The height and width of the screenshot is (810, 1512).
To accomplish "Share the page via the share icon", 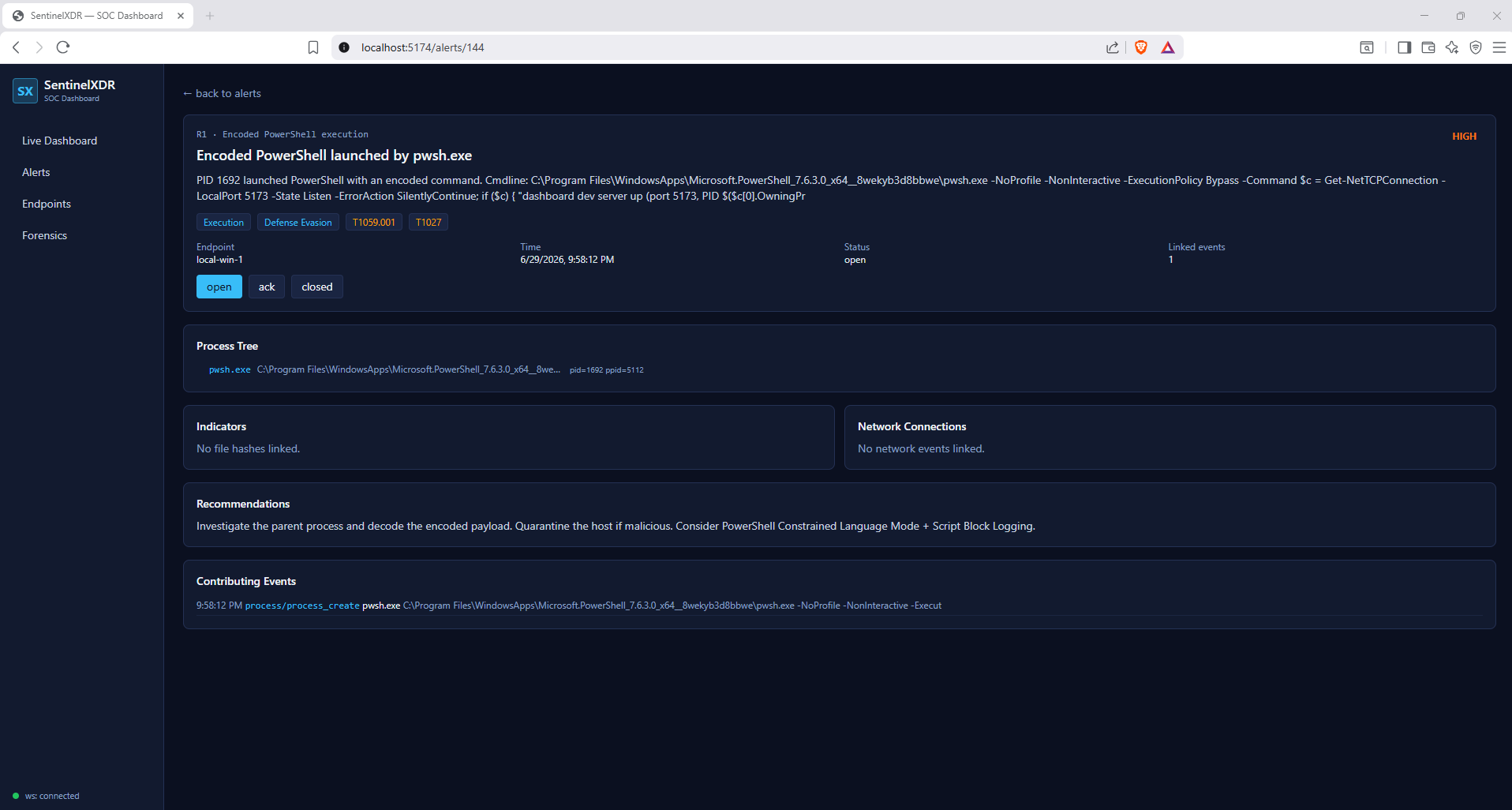I will tap(1113, 47).
